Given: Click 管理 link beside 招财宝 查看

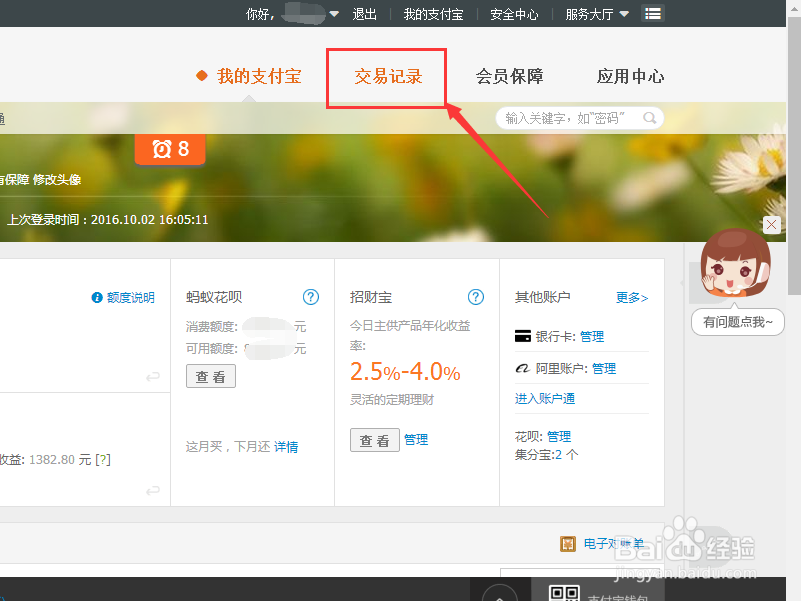Looking at the screenshot, I should (416, 440).
